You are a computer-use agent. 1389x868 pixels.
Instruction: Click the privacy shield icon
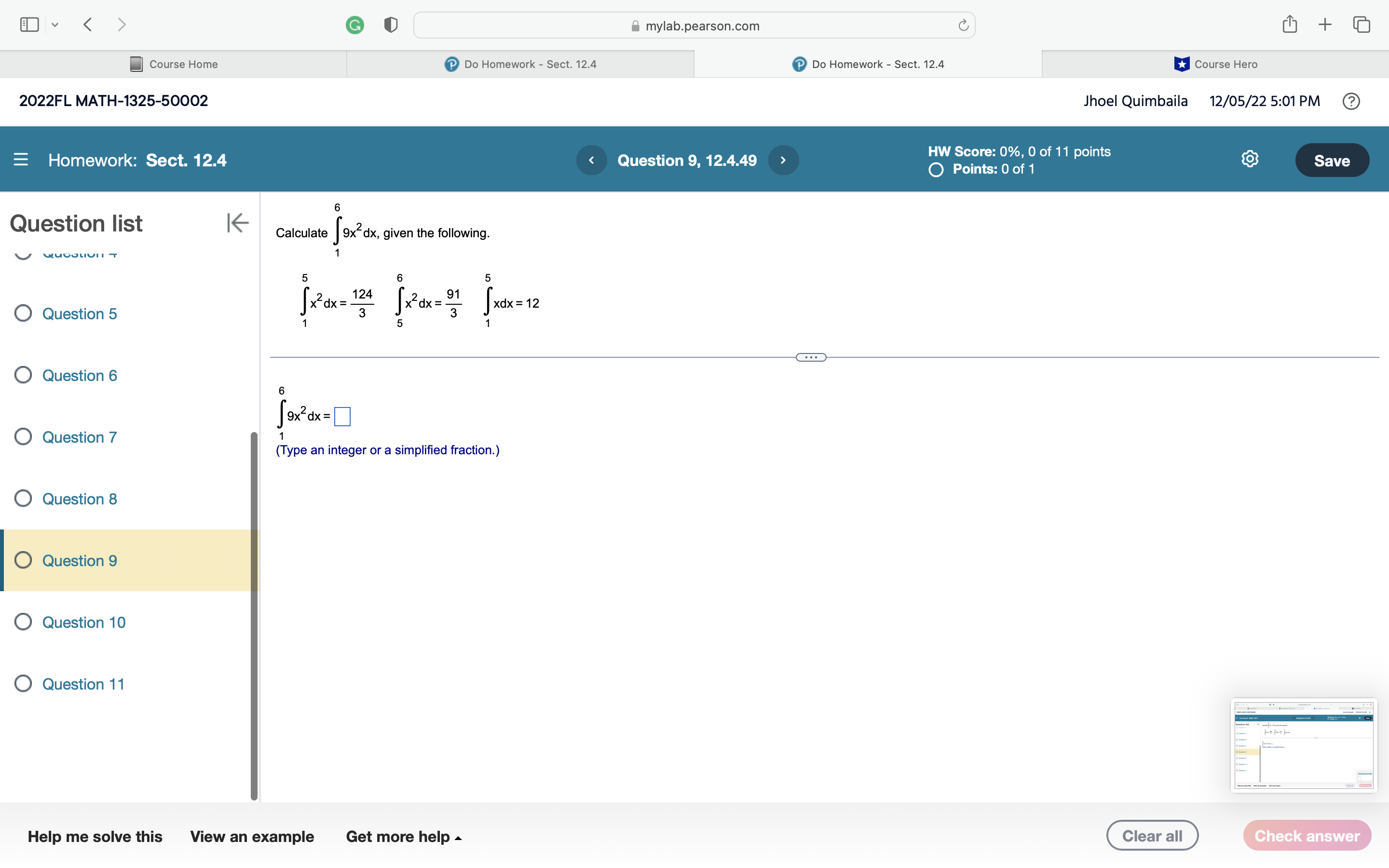pyautogui.click(x=391, y=25)
